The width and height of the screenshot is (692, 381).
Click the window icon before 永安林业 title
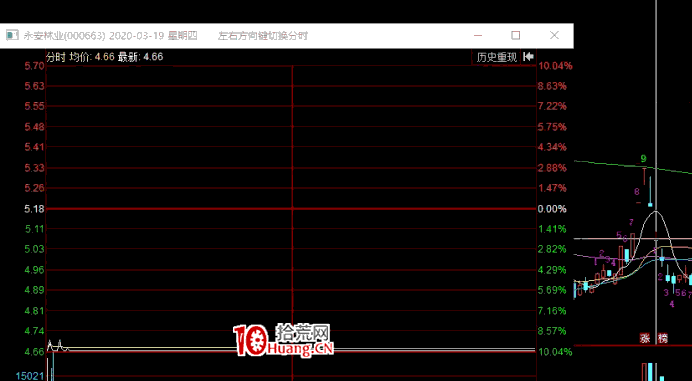(x=12, y=35)
